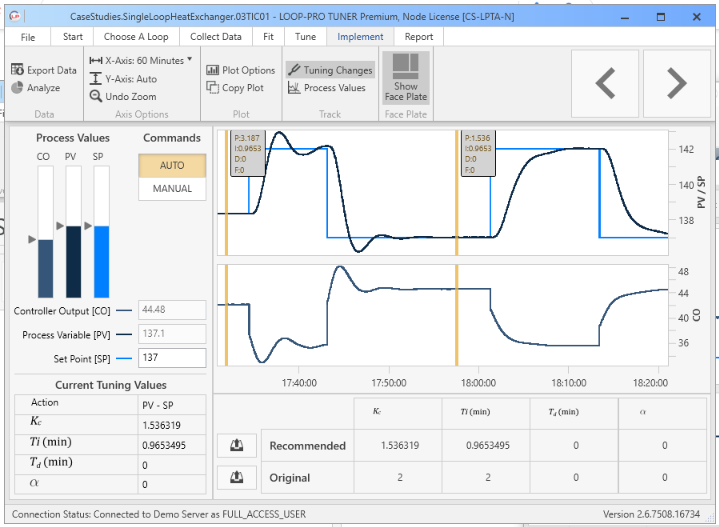Click the X-Axis width icon
Viewport: 719px width, 527px height.
pos(95,61)
